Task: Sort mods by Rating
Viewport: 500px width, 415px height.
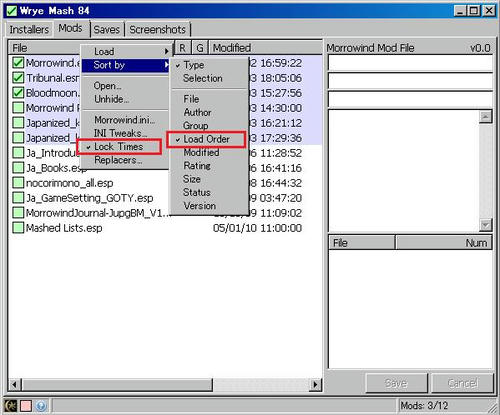Action: click(209, 166)
